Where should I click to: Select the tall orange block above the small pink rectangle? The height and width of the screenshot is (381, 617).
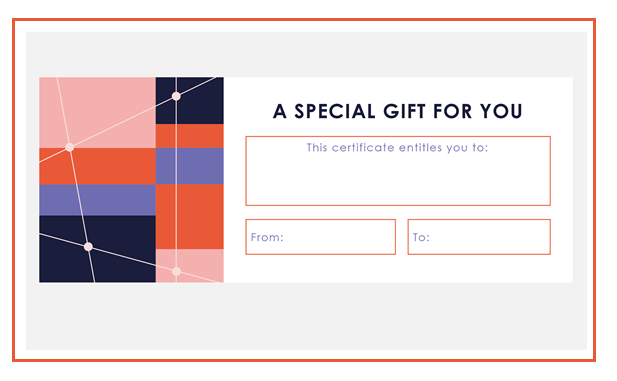click(190, 216)
